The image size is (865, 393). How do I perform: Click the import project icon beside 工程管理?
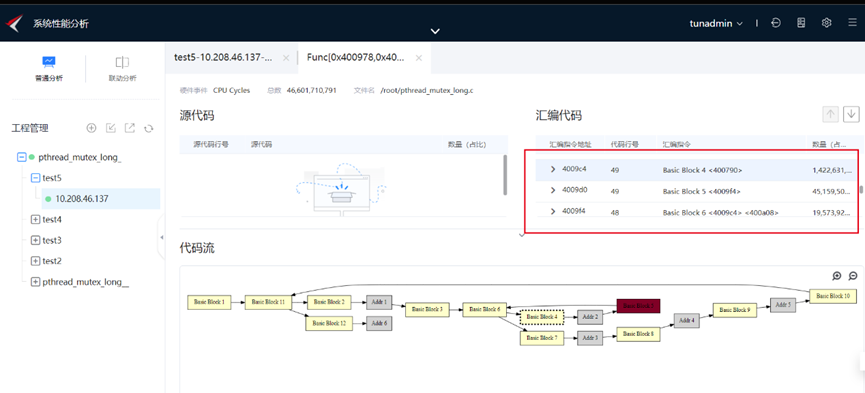[111, 128]
